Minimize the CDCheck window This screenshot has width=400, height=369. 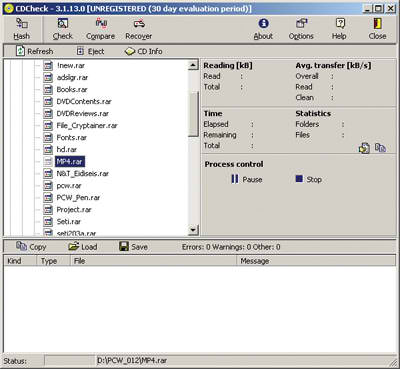point(367,8)
